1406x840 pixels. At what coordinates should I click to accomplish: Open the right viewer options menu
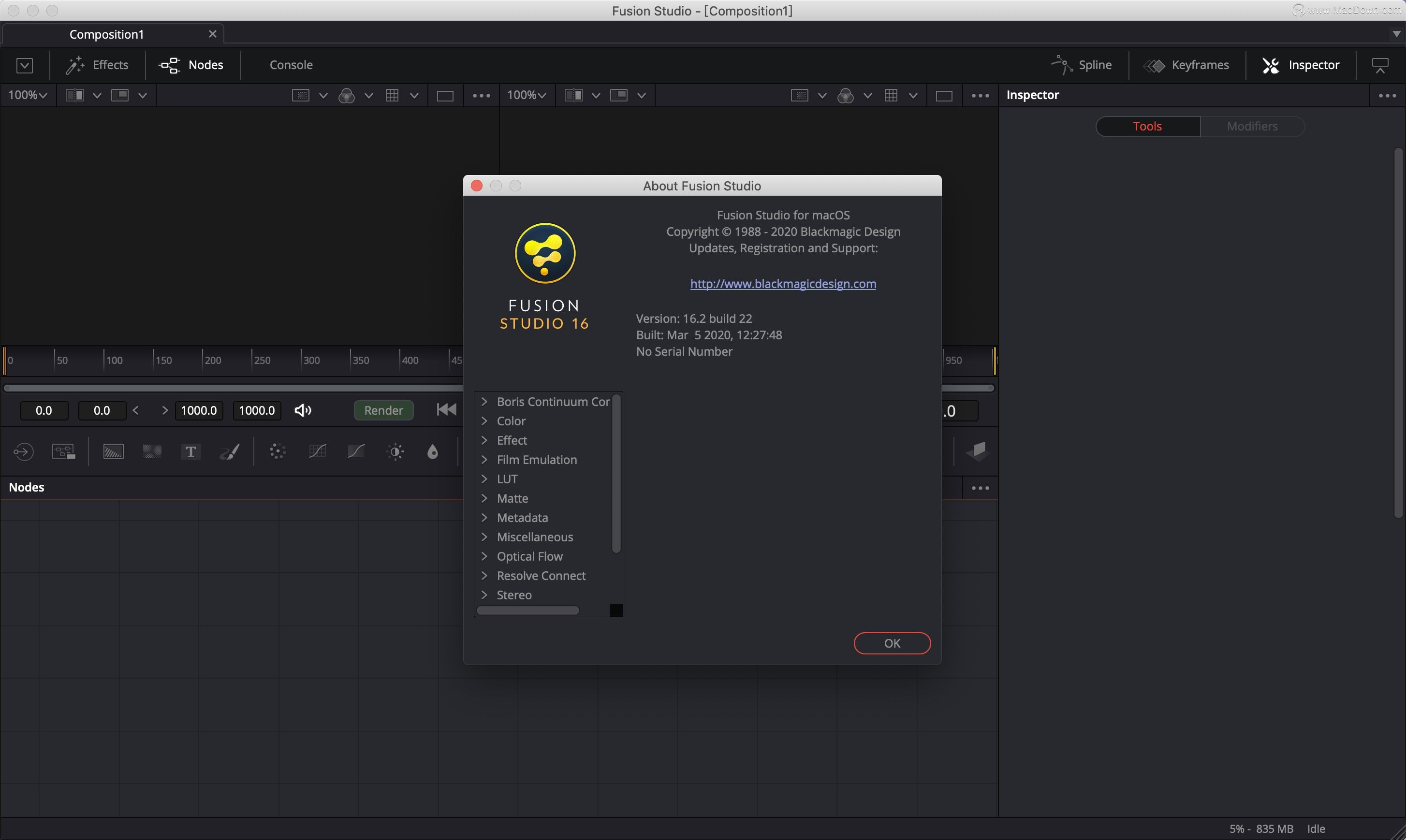click(x=980, y=96)
